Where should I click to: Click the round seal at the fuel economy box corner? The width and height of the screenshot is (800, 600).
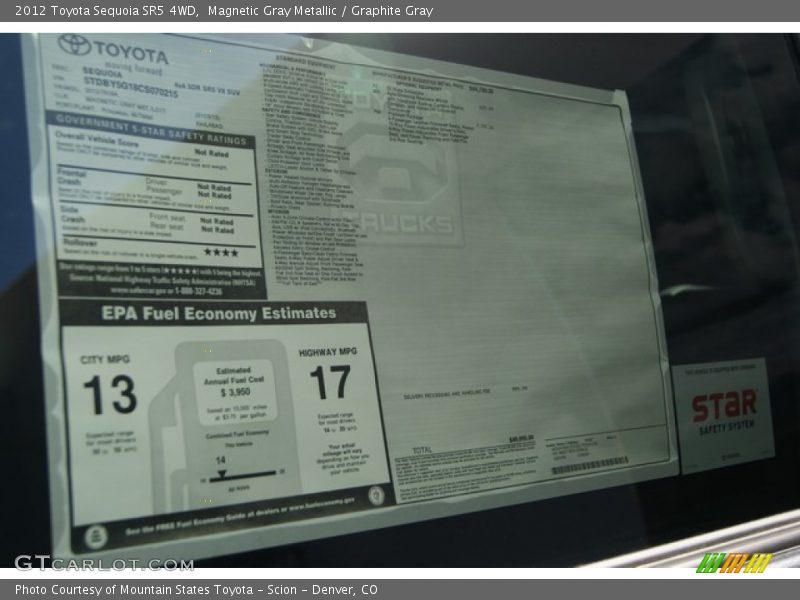tap(377, 495)
